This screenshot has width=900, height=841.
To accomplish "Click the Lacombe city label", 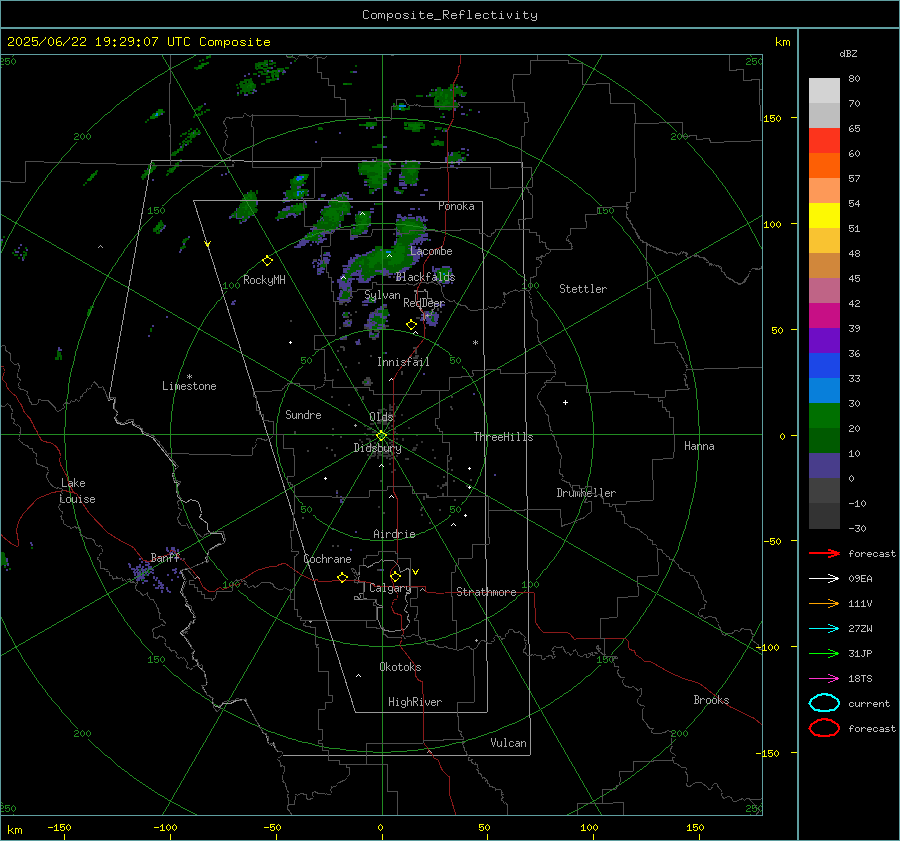I will [431, 251].
